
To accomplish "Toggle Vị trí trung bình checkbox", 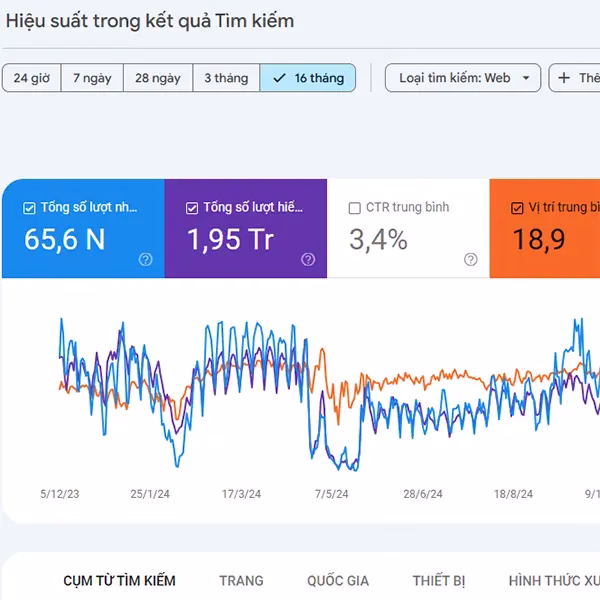I will click(517, 208).
